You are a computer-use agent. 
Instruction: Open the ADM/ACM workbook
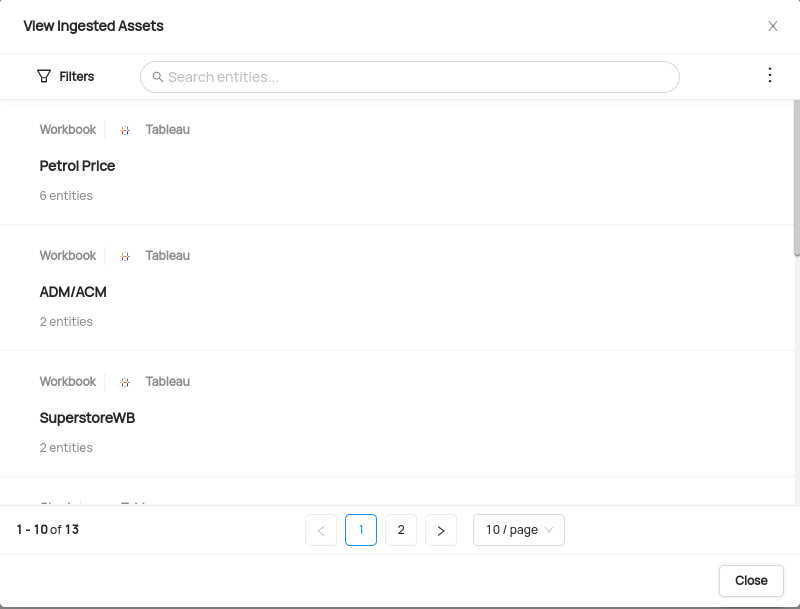(73, 292)
